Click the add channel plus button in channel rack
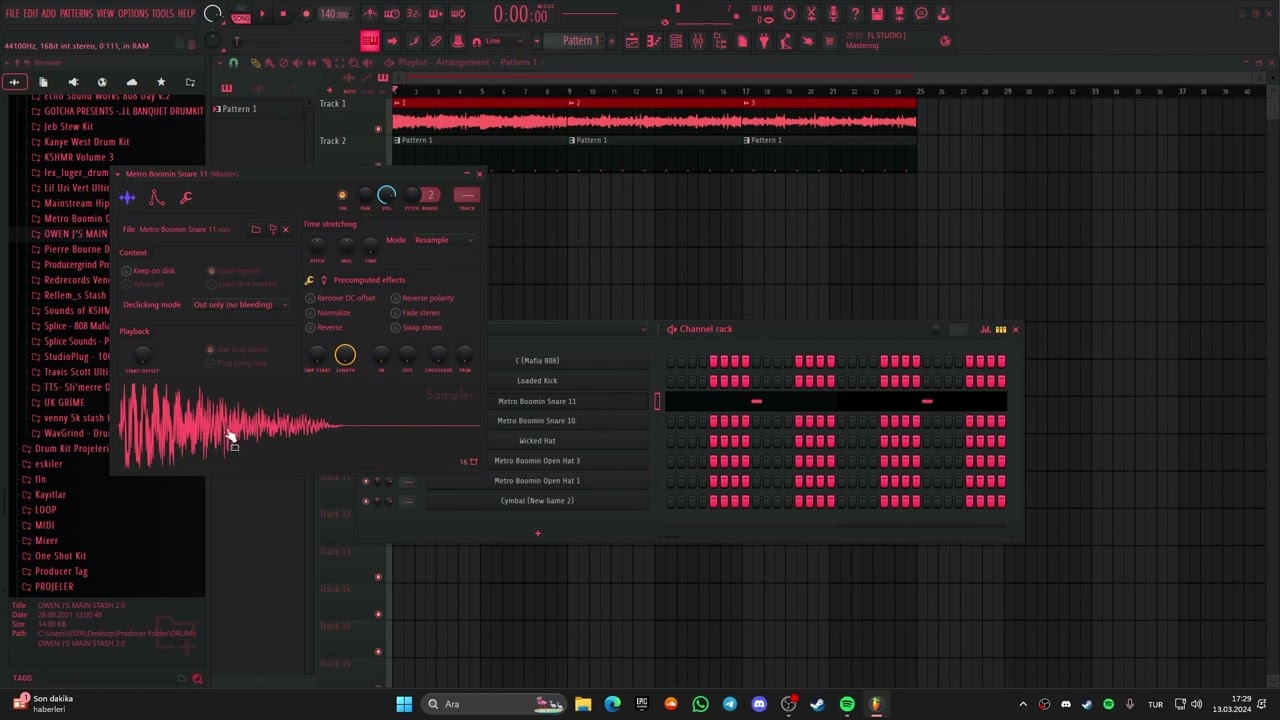1280x720 pixels. pos(537,533)
